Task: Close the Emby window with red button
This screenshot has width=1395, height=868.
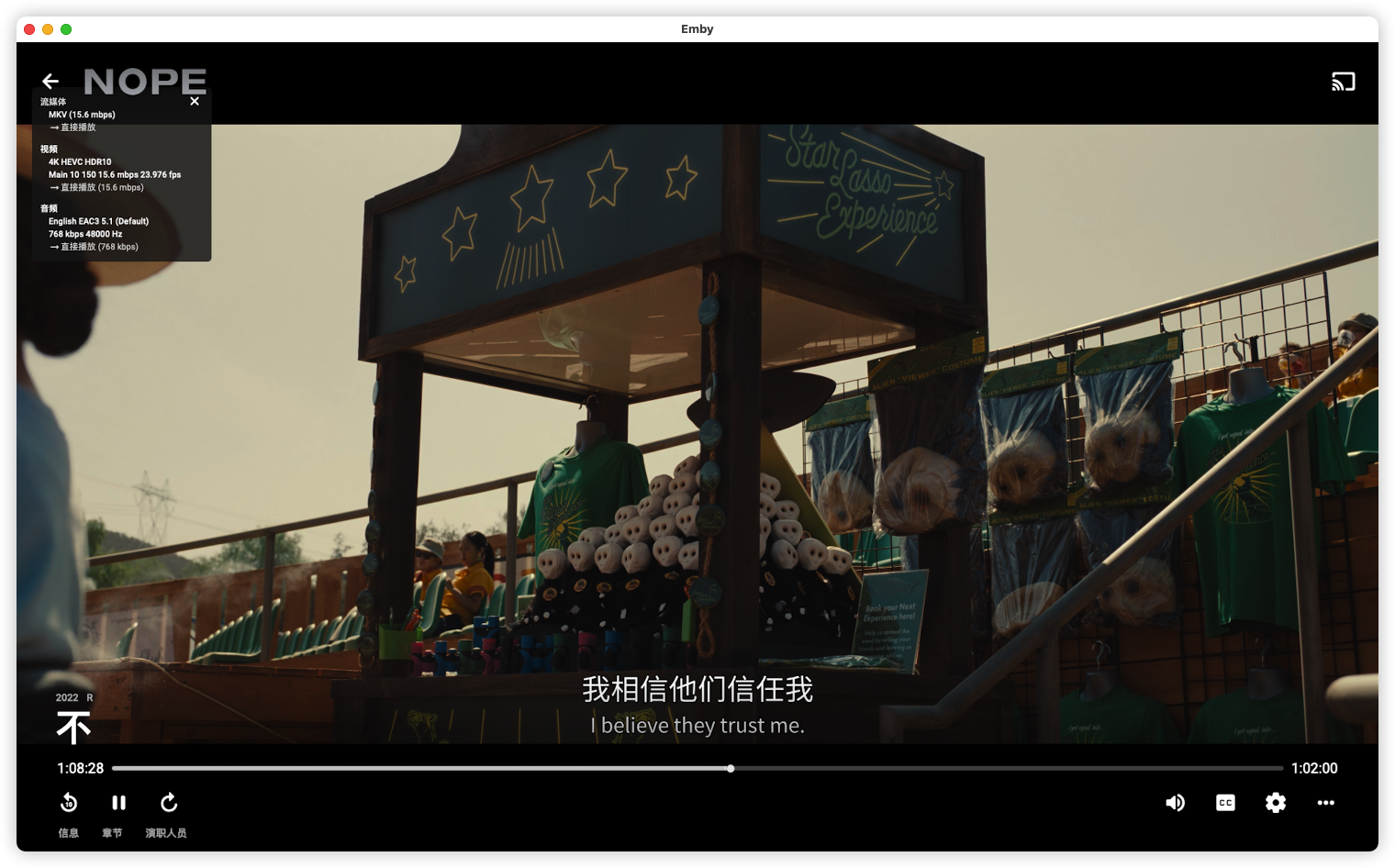Action: tap(29, 29)
